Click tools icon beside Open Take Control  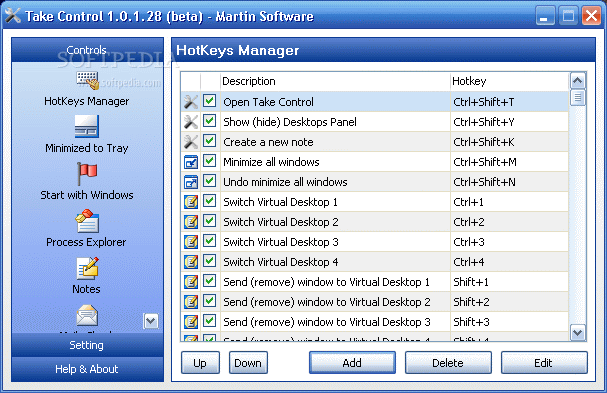(x=190, y=102)
